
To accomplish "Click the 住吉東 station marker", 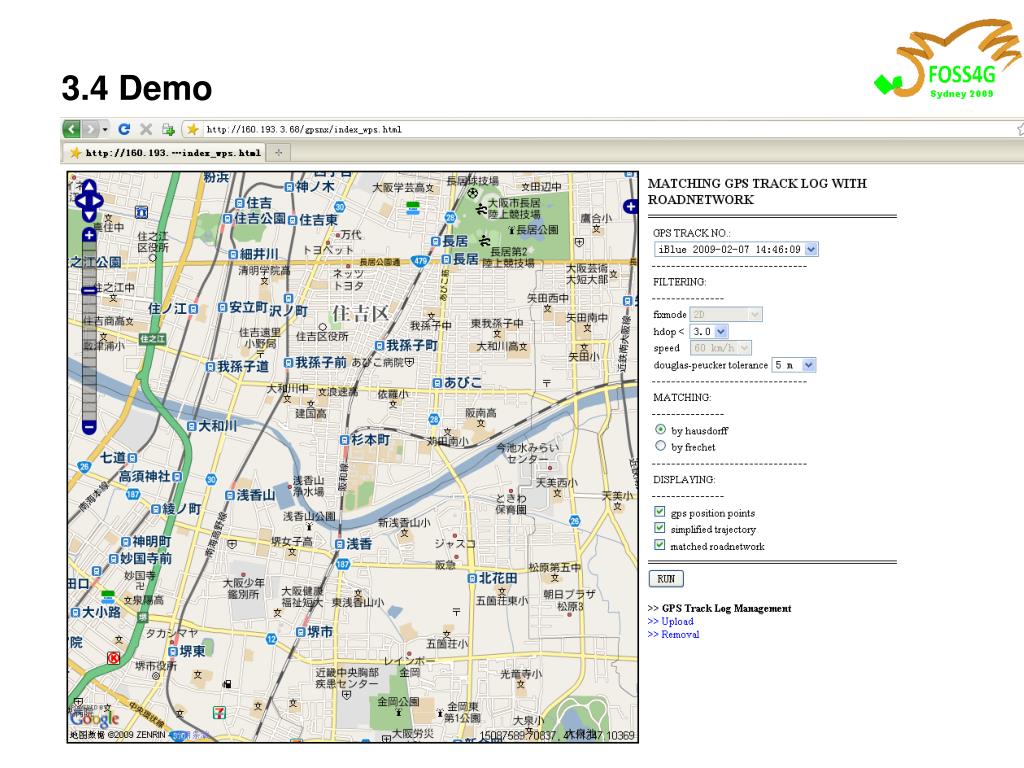I will point(293,221).
